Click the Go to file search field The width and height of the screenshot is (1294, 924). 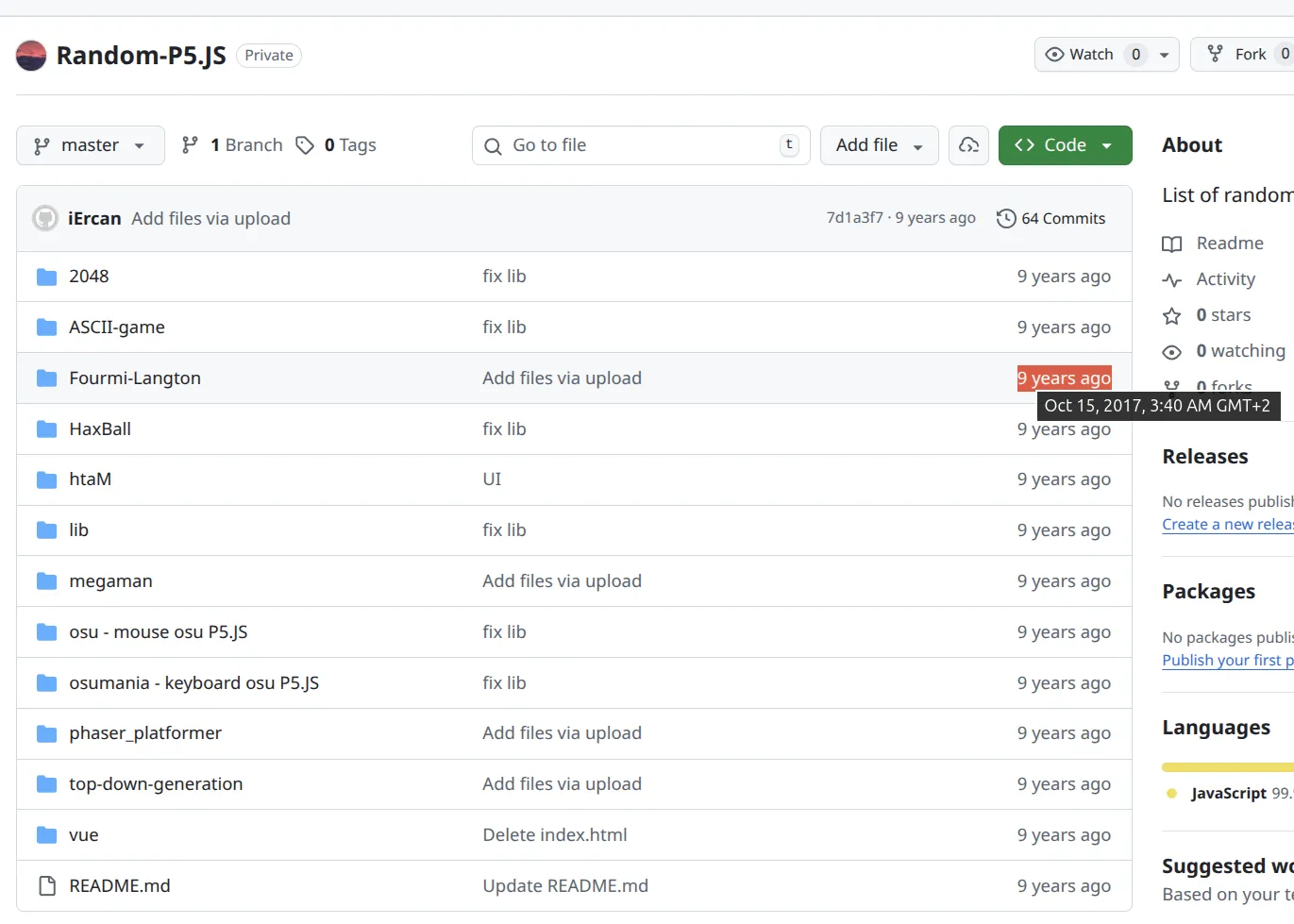point(641,145)
